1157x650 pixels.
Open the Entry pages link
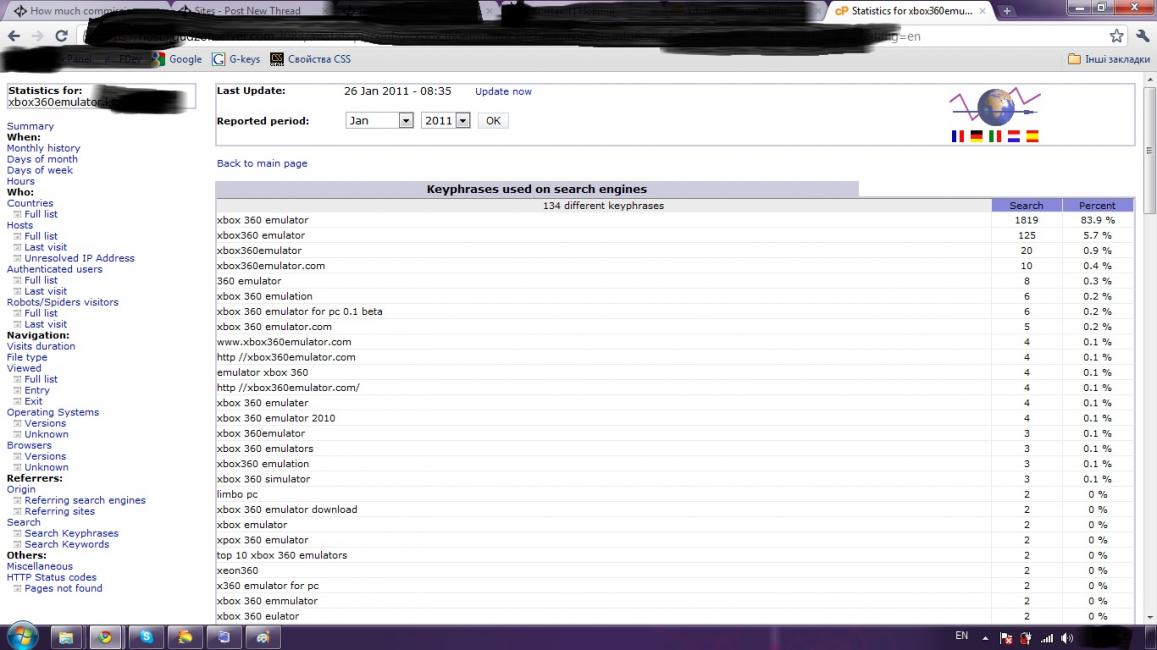coord(37,390)
